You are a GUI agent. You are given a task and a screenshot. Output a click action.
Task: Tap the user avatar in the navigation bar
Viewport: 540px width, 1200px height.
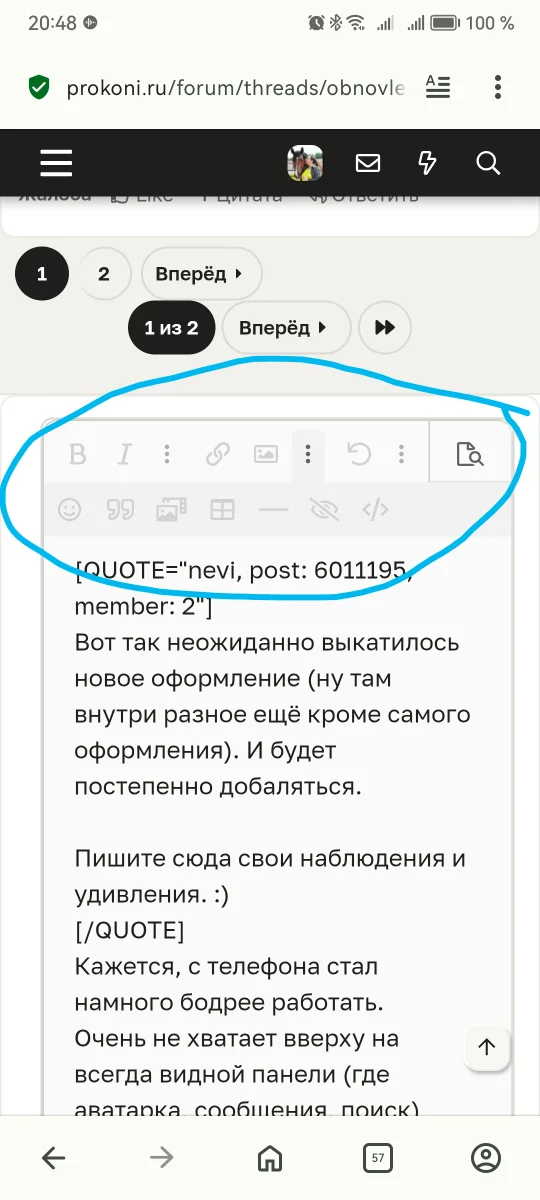[x=305, y=163]
